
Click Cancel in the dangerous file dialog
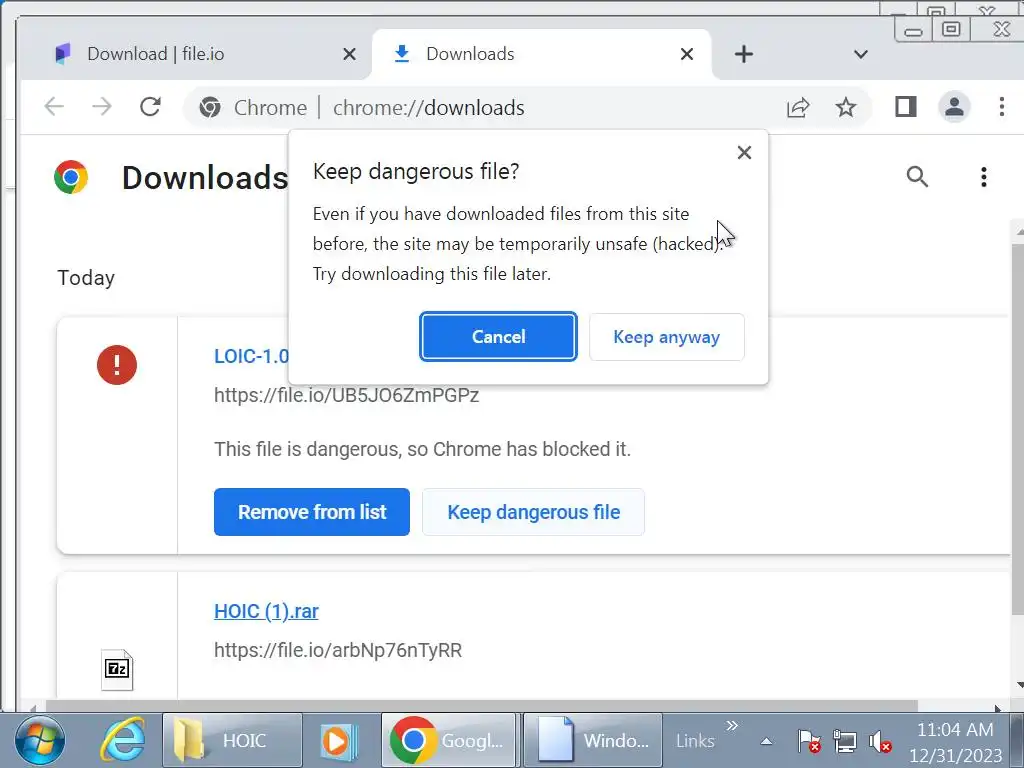[x=498, y=336]
